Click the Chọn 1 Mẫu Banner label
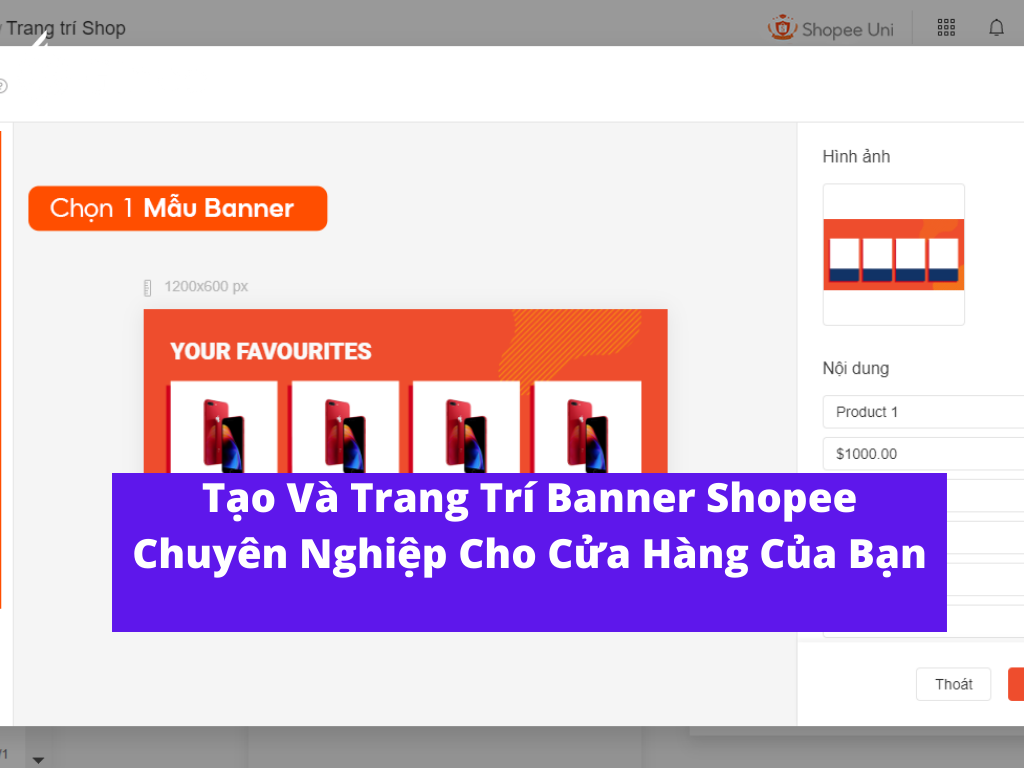Viewport: 1024px width, 768px height. (x=177, y=208)
